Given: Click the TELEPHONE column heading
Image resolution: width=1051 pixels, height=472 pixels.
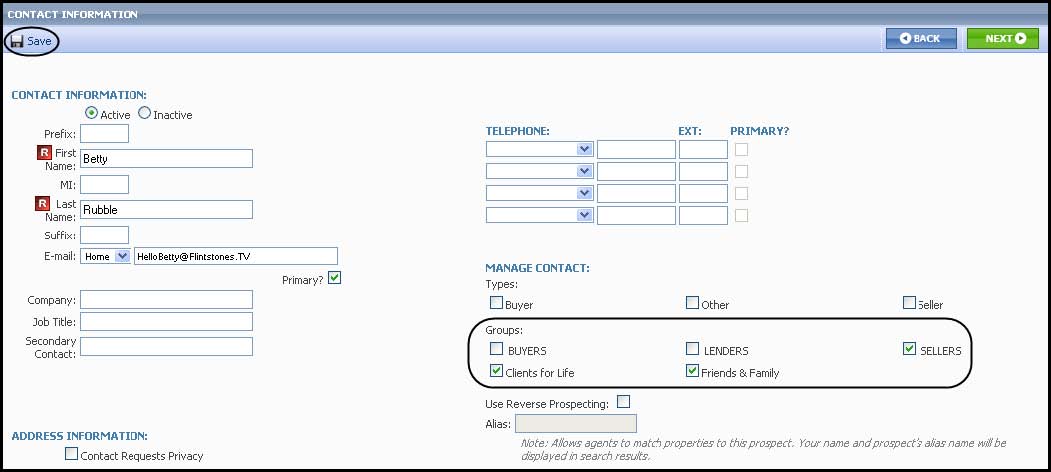Looking at the screenshot, I should coord(517,131).
